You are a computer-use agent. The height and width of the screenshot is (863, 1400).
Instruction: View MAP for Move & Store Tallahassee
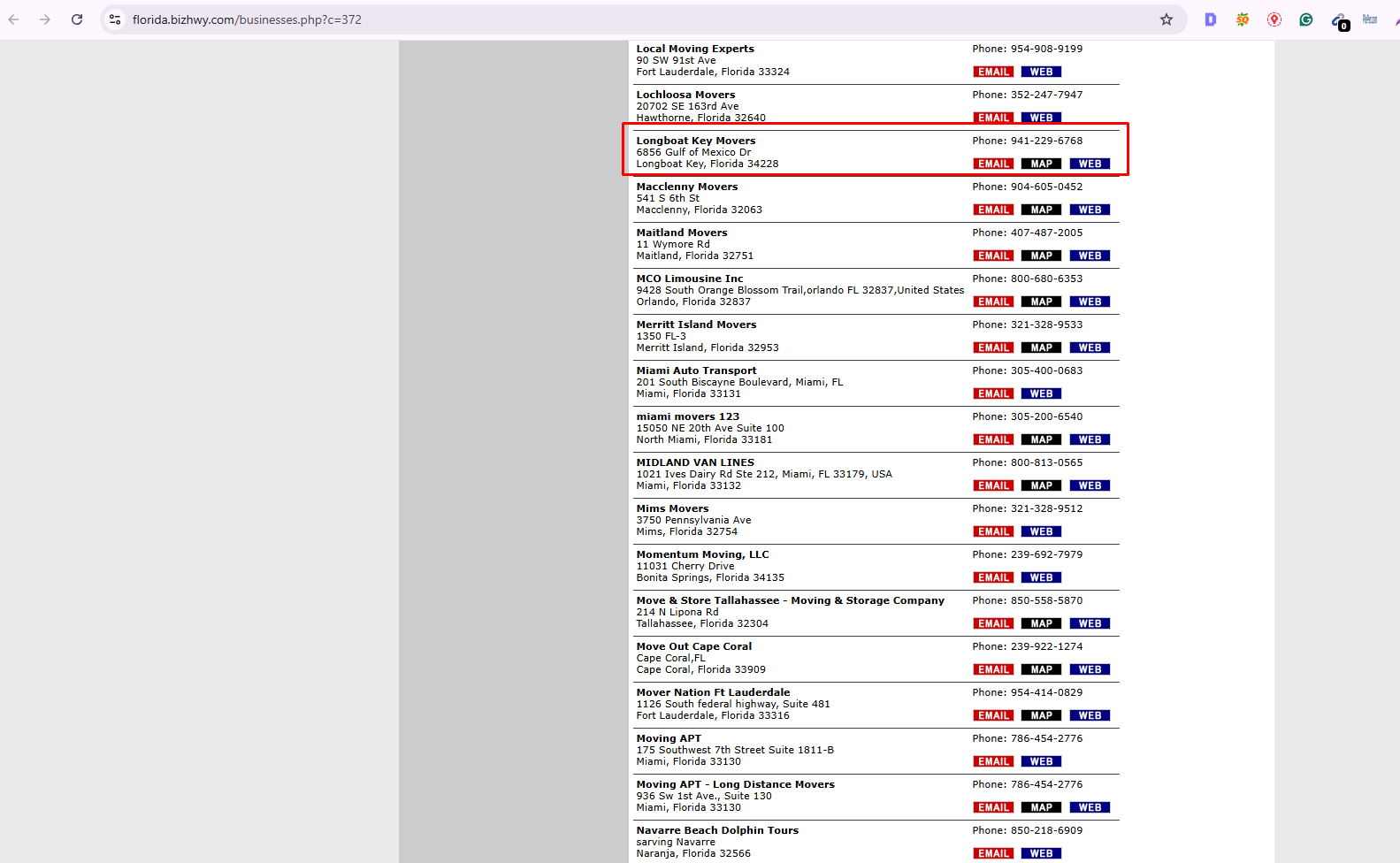point(1041,624)
